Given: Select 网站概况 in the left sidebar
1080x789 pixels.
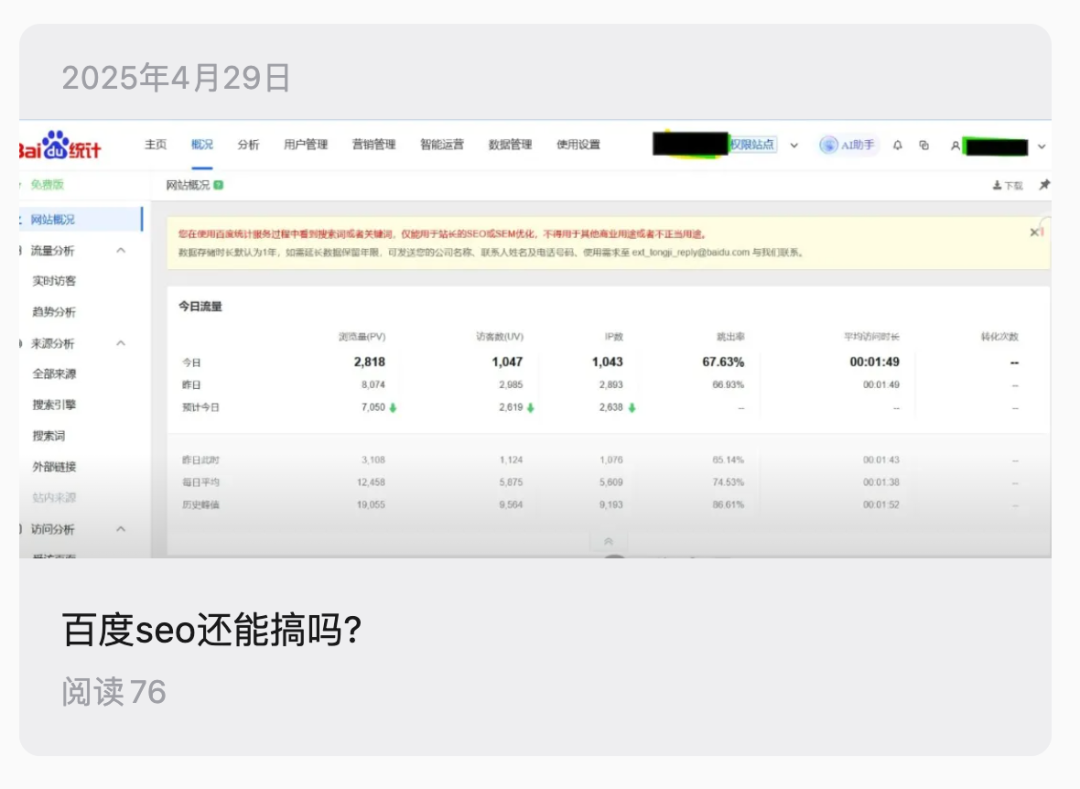Looking at the screenshot, I should (x=81, y=220).
